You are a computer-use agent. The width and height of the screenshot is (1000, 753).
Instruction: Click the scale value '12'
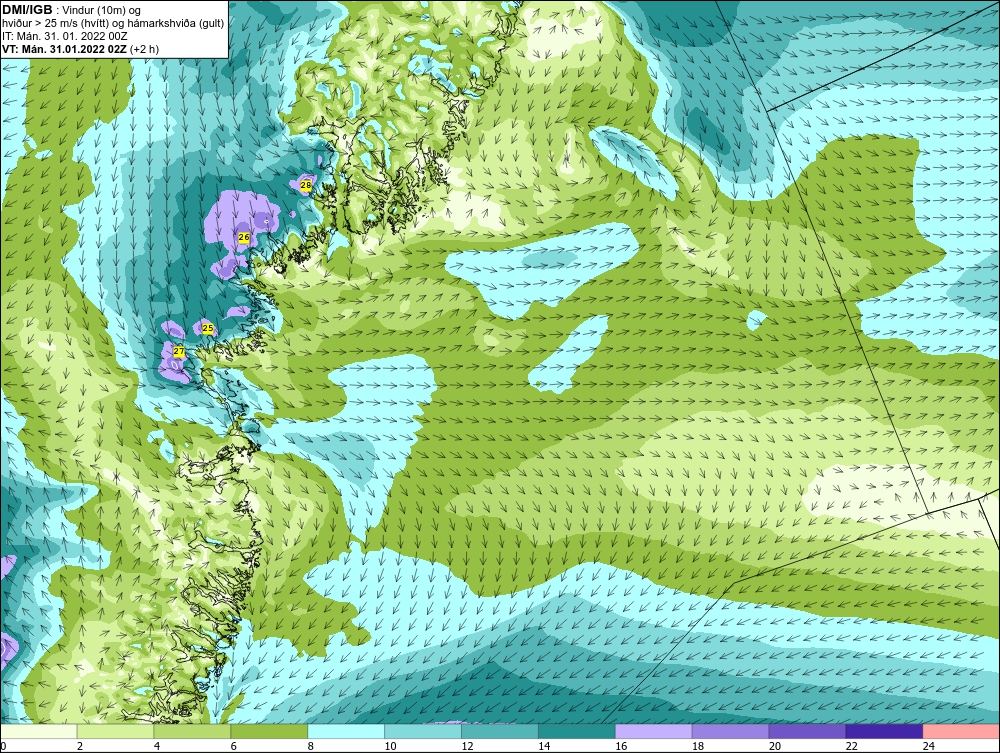pyautogui.click(x=467, y=746)
